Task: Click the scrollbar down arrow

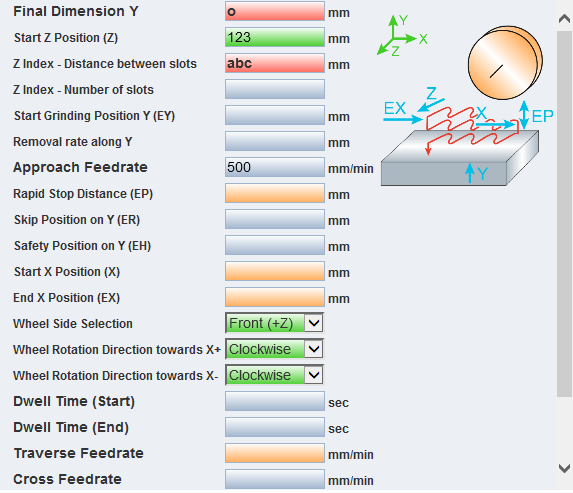Action: (x=565, y=468)
